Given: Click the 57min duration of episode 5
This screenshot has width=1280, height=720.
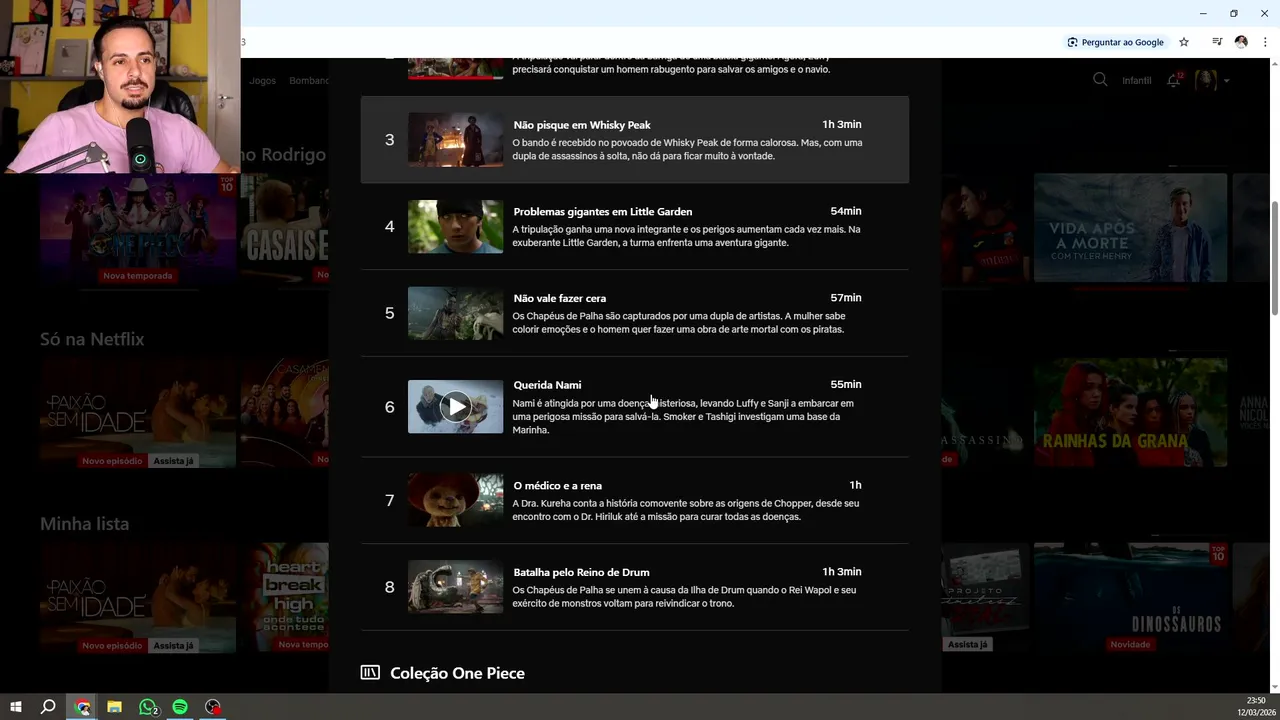Looking at the screenshot, I should (x=846, y=298).
